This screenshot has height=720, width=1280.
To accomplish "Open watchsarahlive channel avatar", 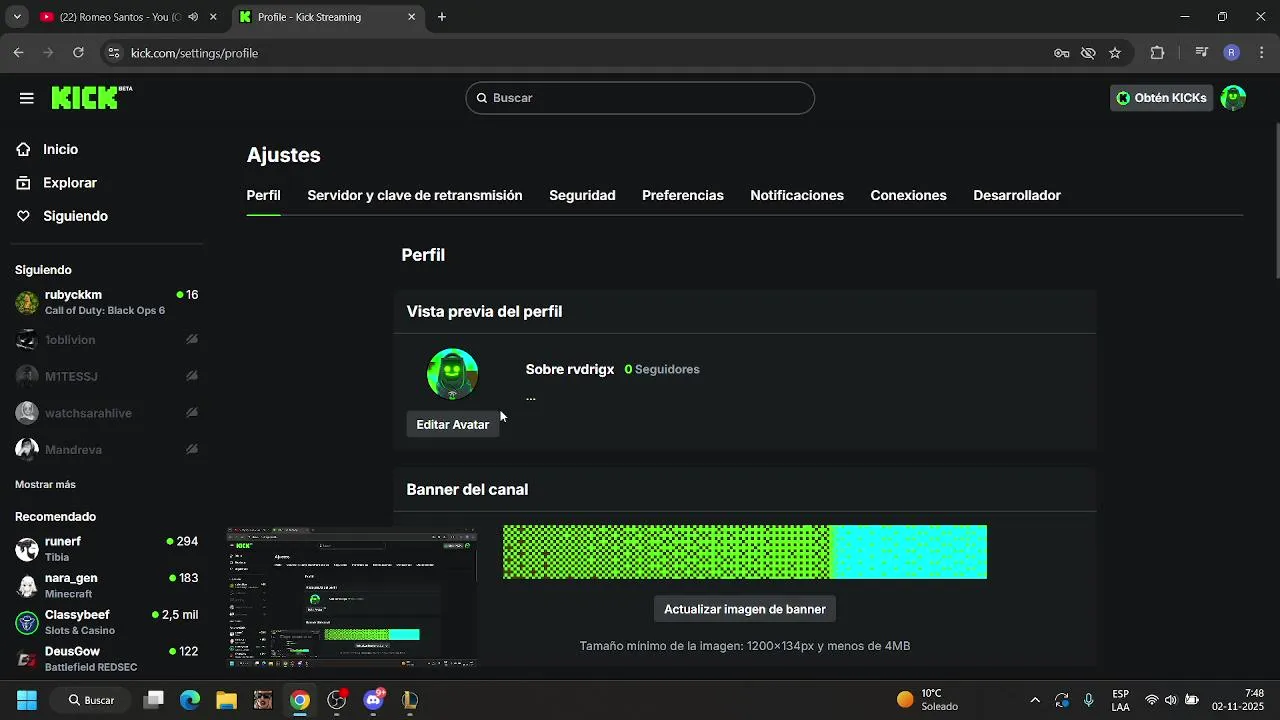I will (x=27, y=413).
